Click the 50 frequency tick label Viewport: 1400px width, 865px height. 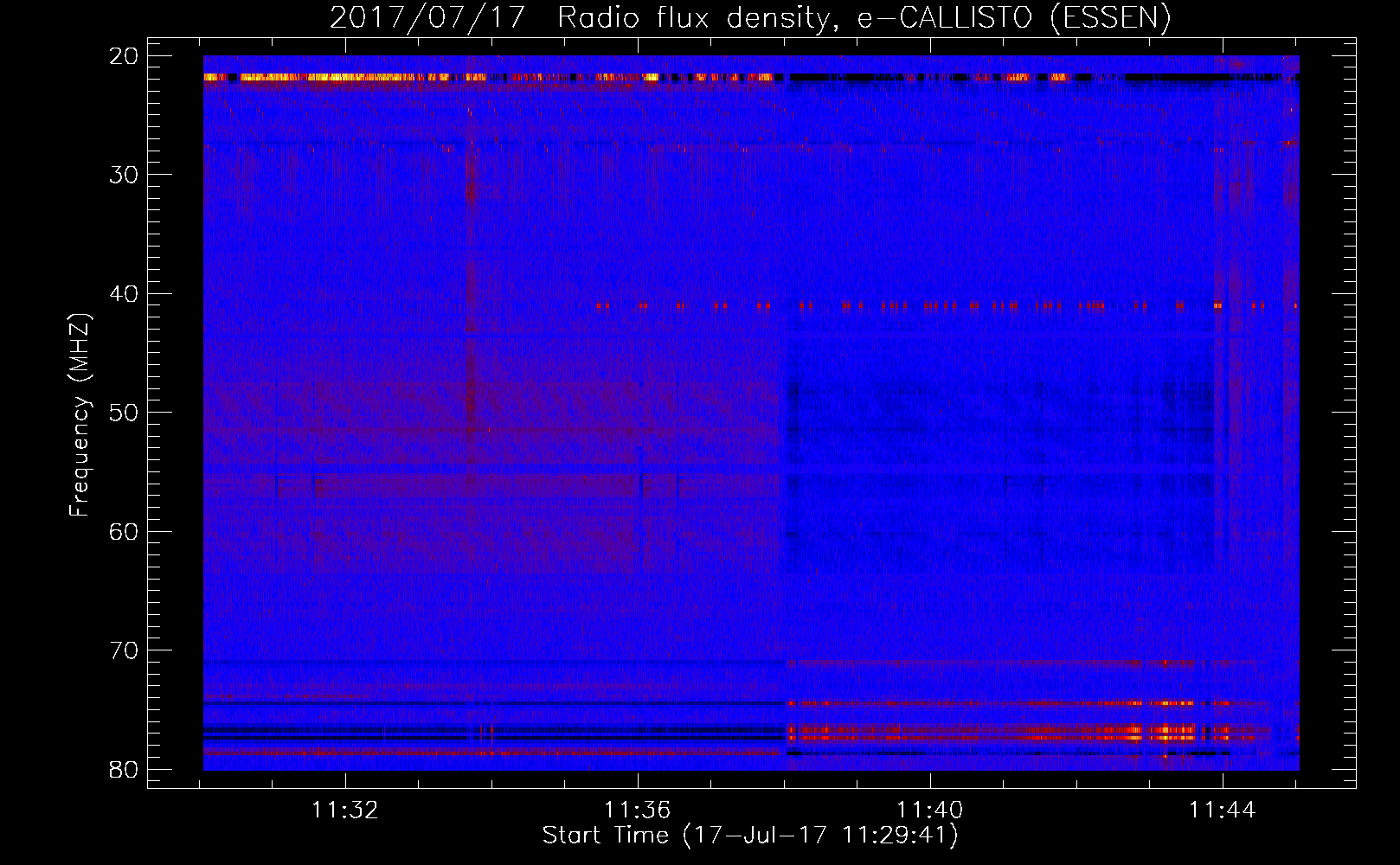click(x=125, y=413)
